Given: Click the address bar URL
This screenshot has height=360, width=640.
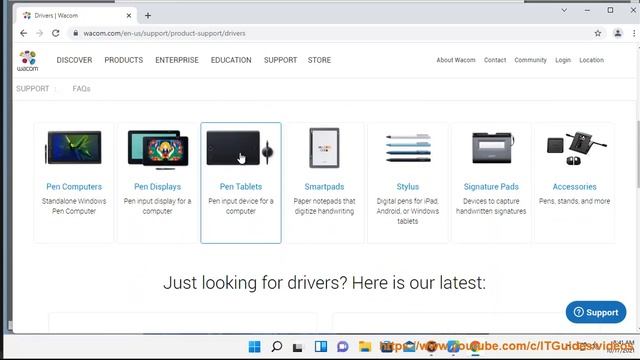Looking at the screenshot, I should pos(164,33).
